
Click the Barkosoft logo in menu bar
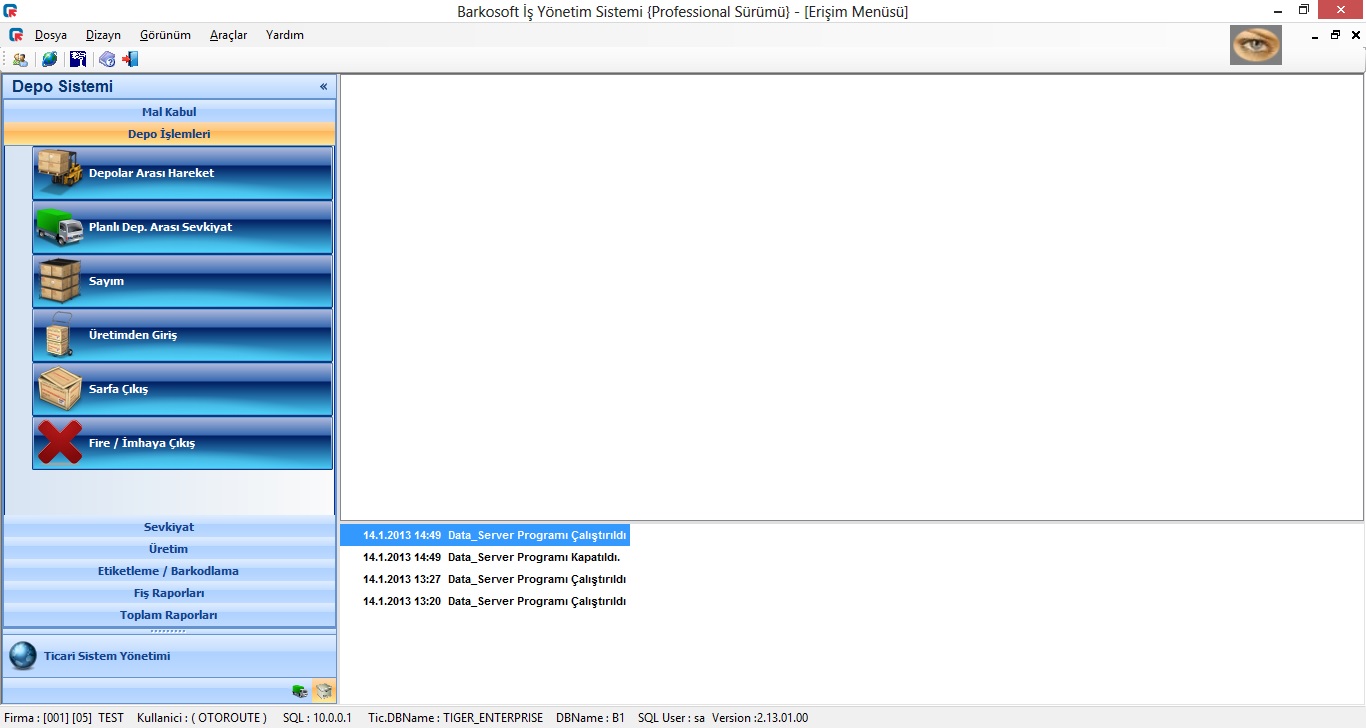(15, 35)
